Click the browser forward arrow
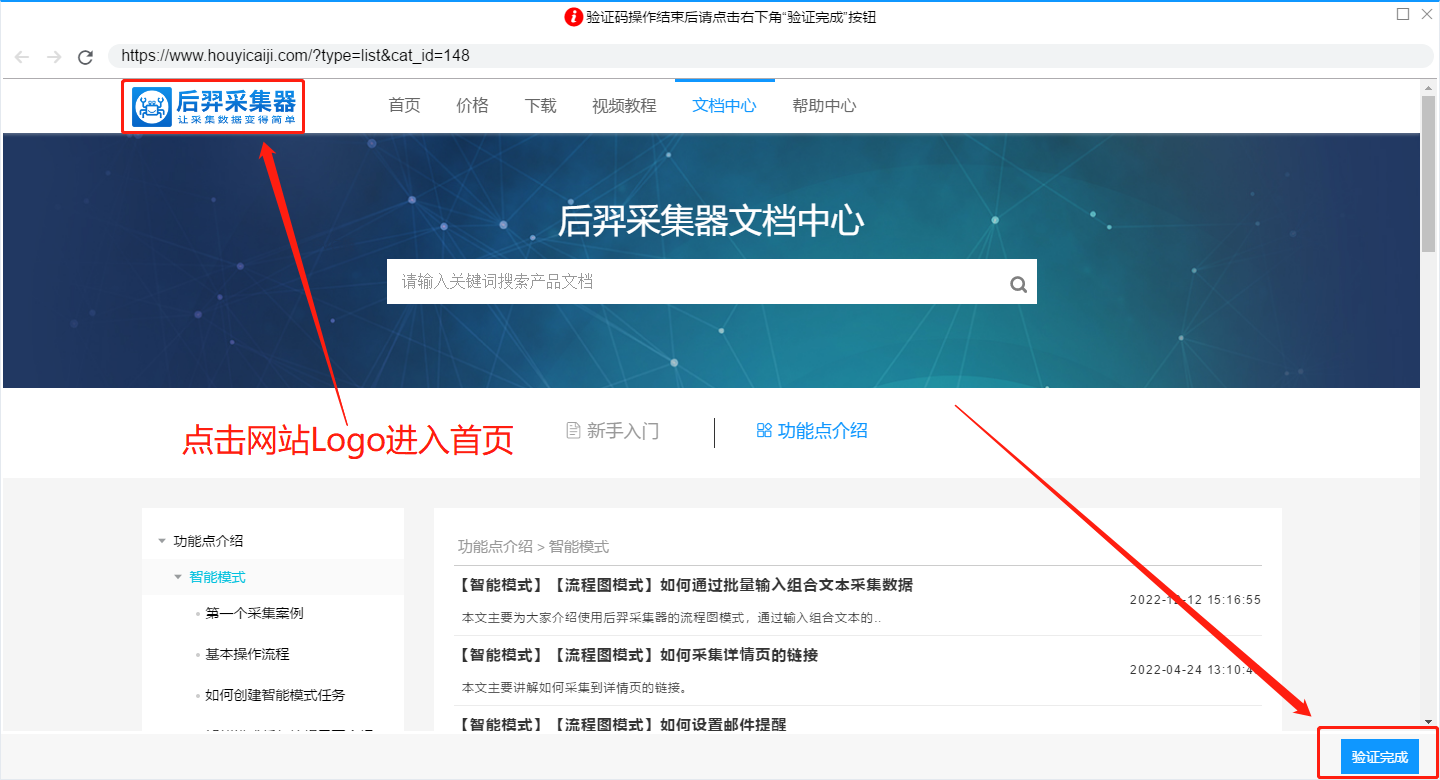This screenshot has height=780, width=1440. (54, 57)
